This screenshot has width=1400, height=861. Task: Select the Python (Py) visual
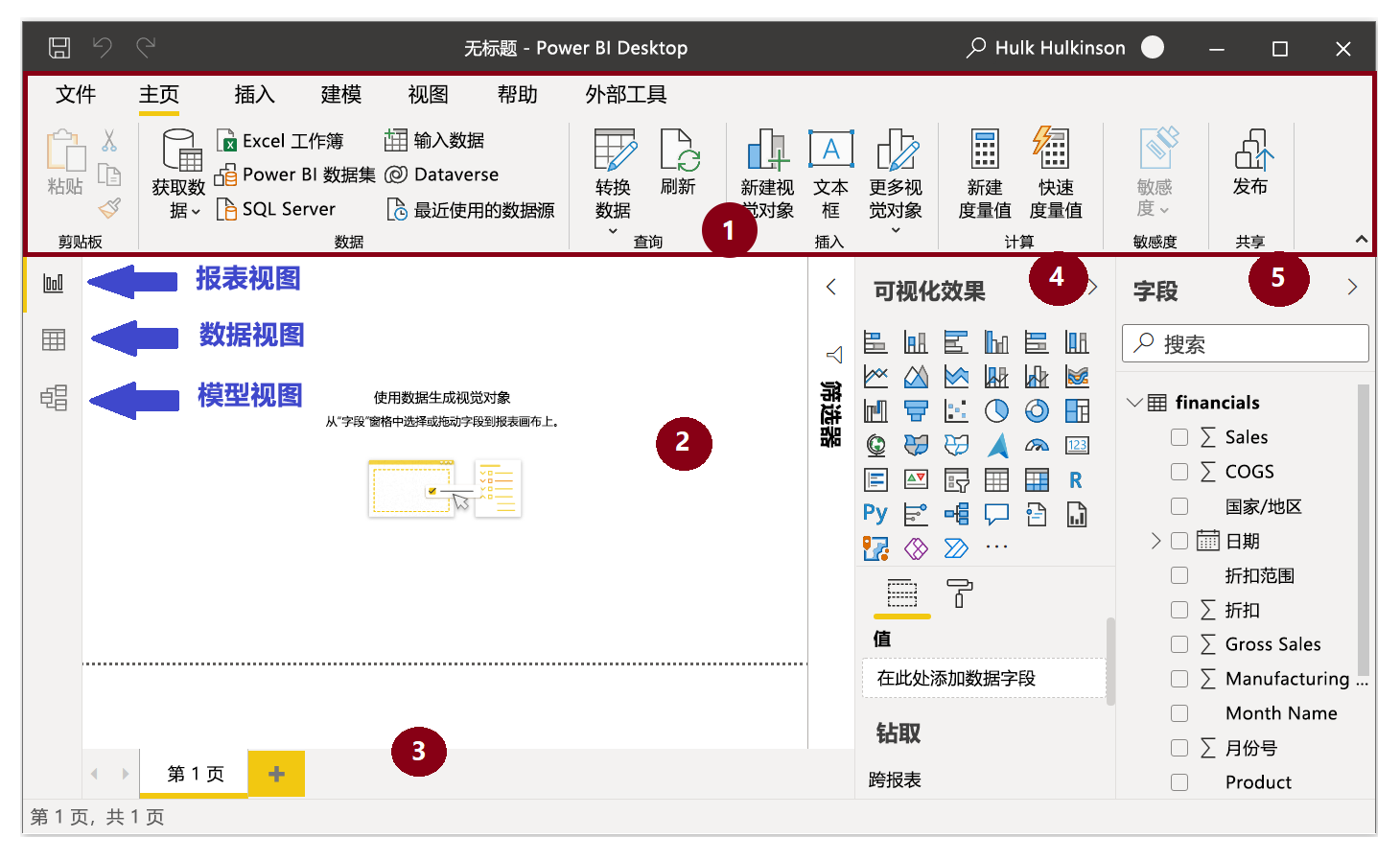pyautogui.click(x=875, y=514)
